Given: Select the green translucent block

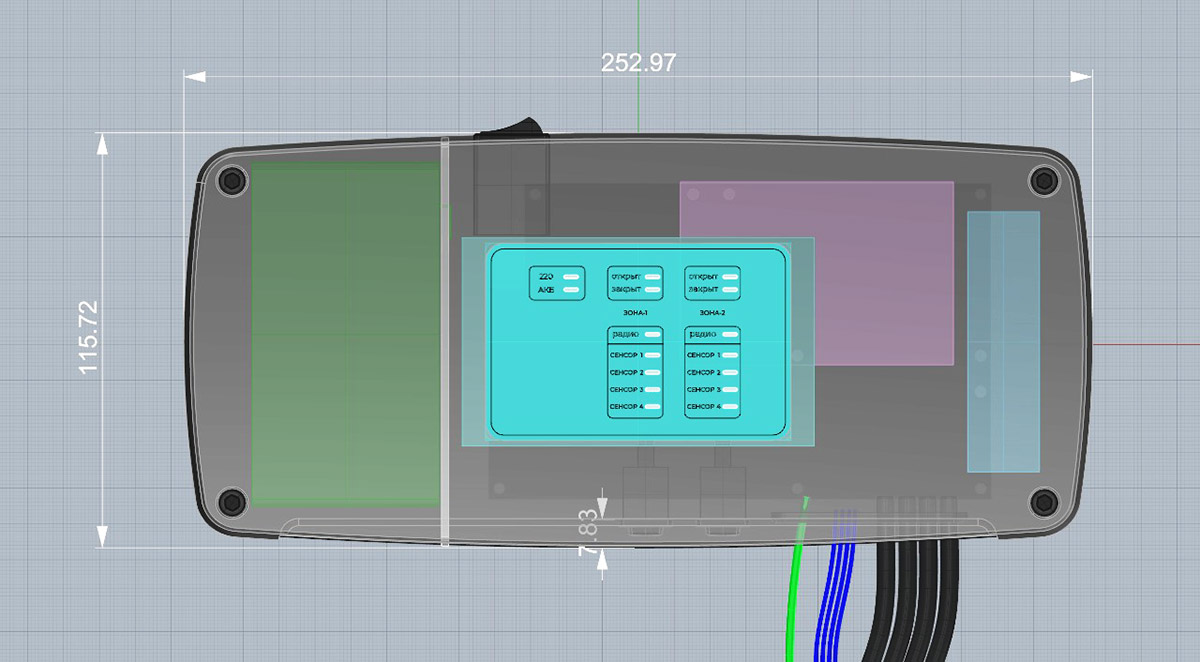Looking at the screenshot, I should 345,335.
